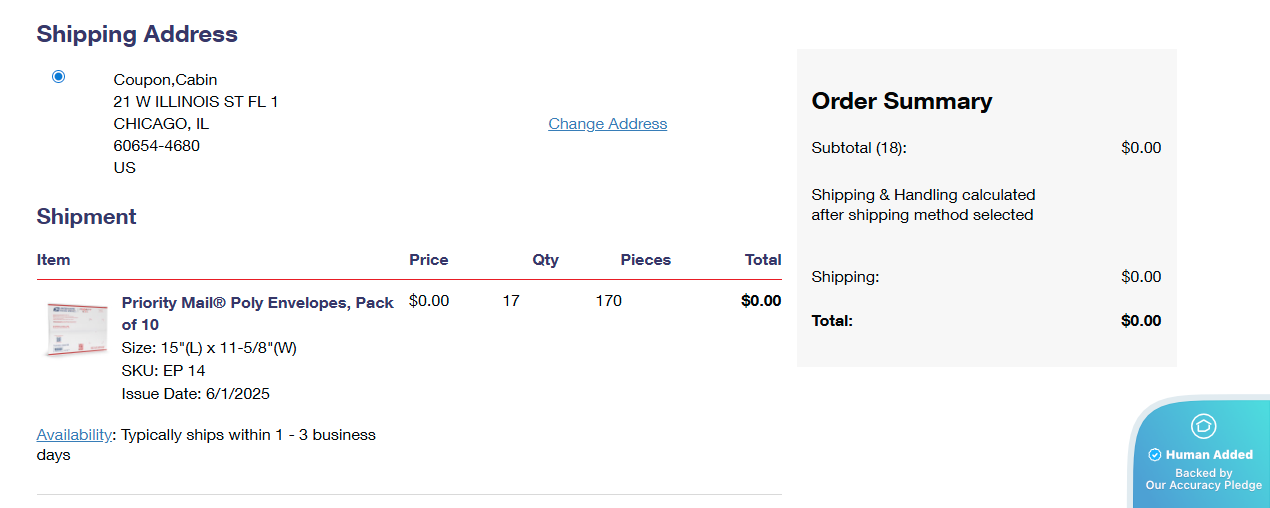The image size is (1270, 508).
Task: Click the quantity value 17
Action: 511,300
